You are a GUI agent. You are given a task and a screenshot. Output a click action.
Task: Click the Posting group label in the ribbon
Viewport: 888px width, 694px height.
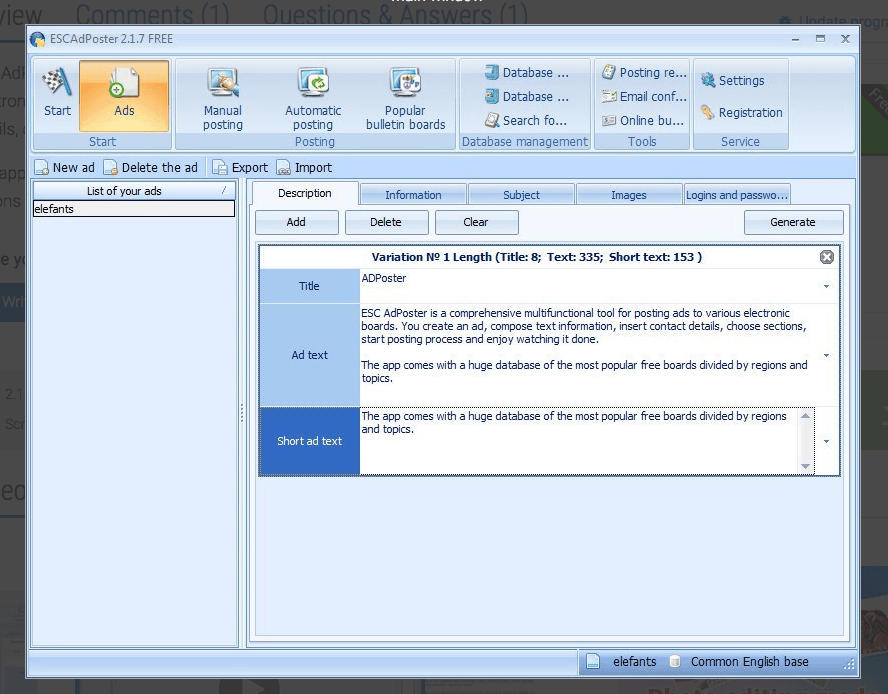(315, 142)
